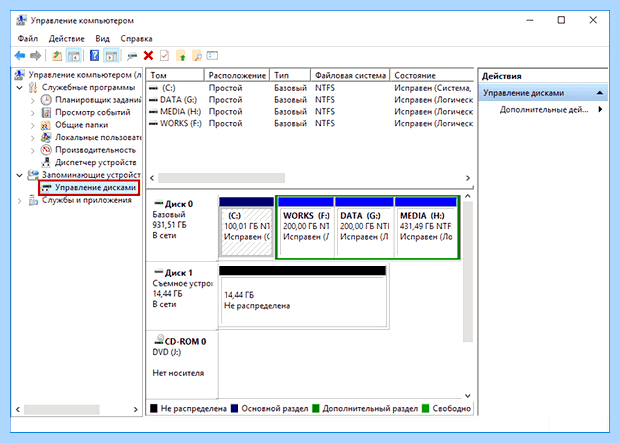Sort by the Файловая система column header
Screen dimensions: 620x443
(350, 75)
